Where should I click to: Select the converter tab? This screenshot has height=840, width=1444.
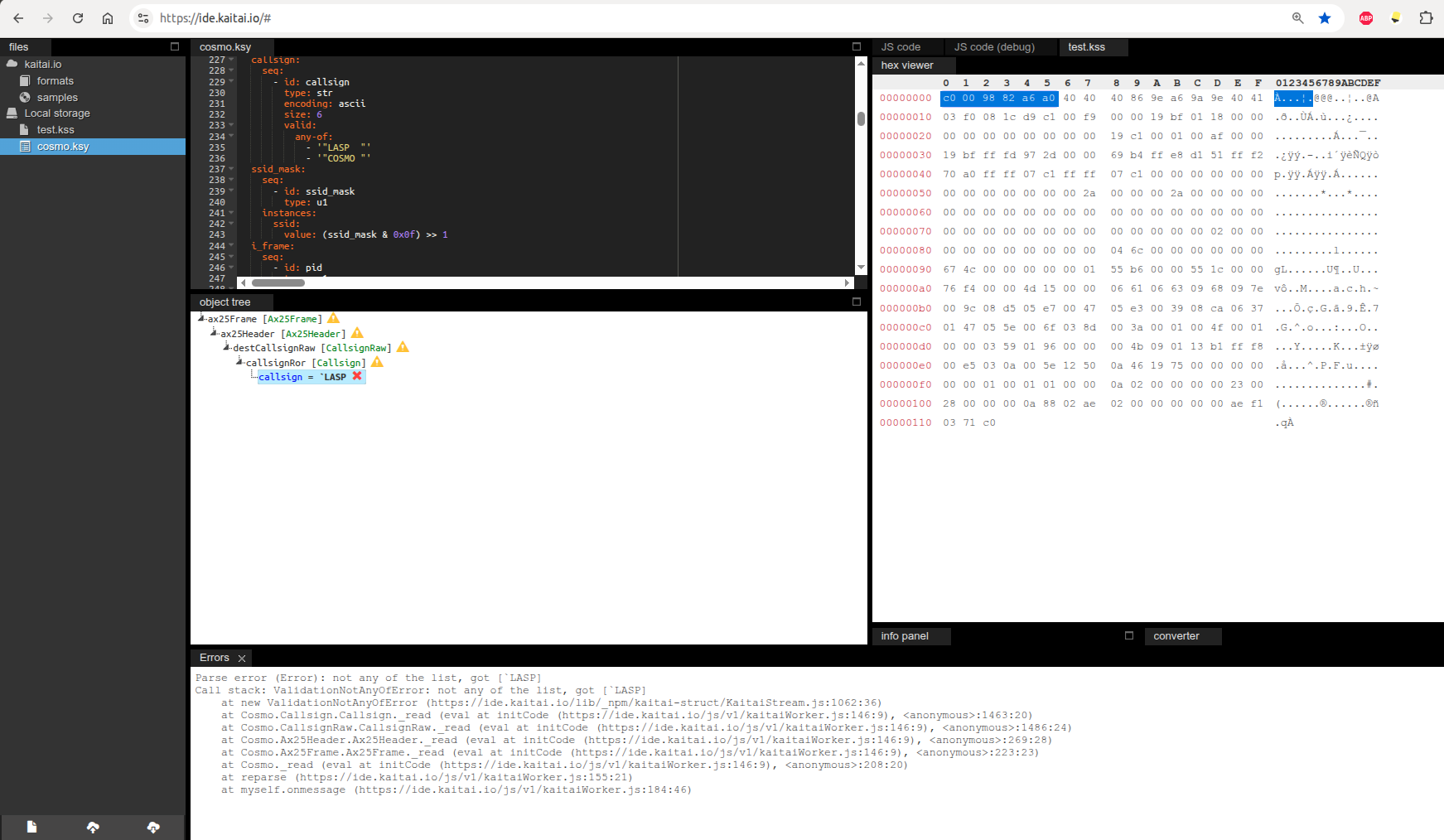point(1176,636)
